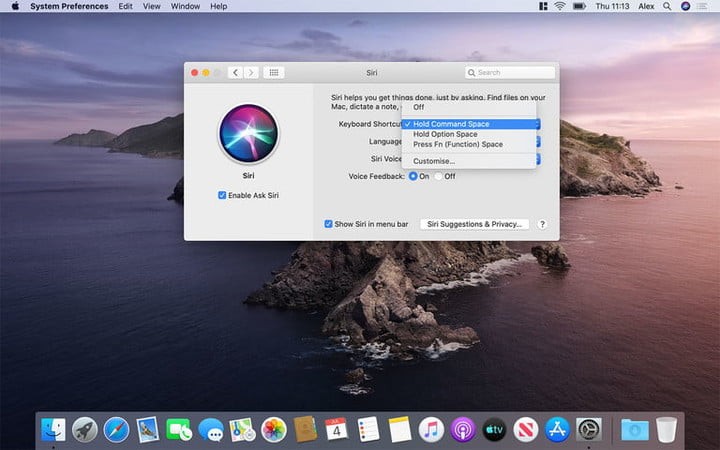Open the Apple TV app in dock
The width and height of the screenshot is (720, 450).
click(494, 430)
